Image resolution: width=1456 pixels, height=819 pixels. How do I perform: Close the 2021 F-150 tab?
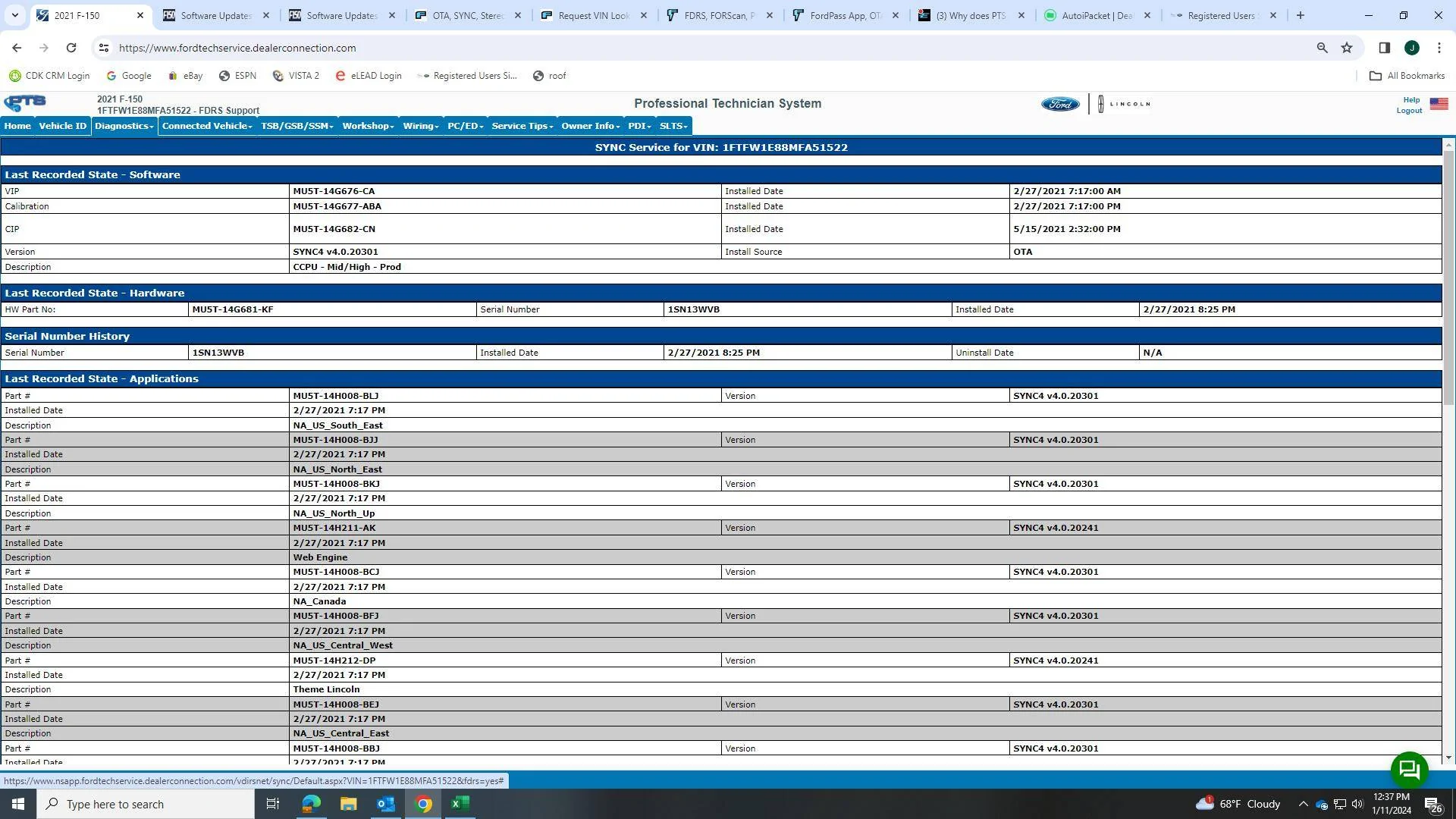point(140,15)
